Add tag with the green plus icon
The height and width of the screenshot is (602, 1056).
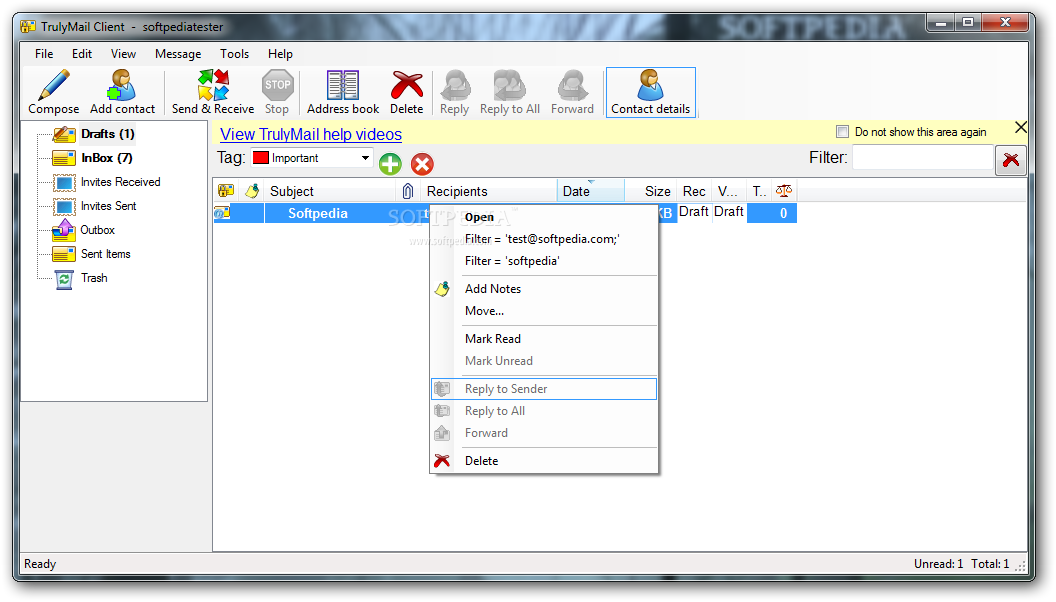[x=390, y=164]
